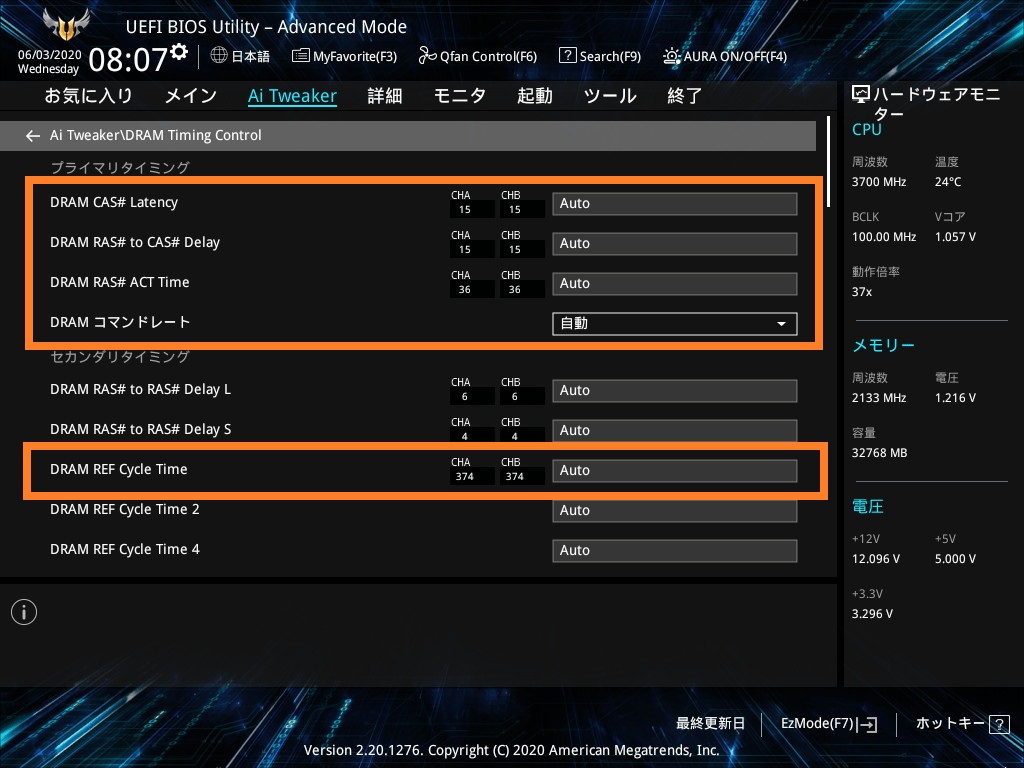
Task: Click the 32768 MB memory capacity value
Action: pos(879,453)
